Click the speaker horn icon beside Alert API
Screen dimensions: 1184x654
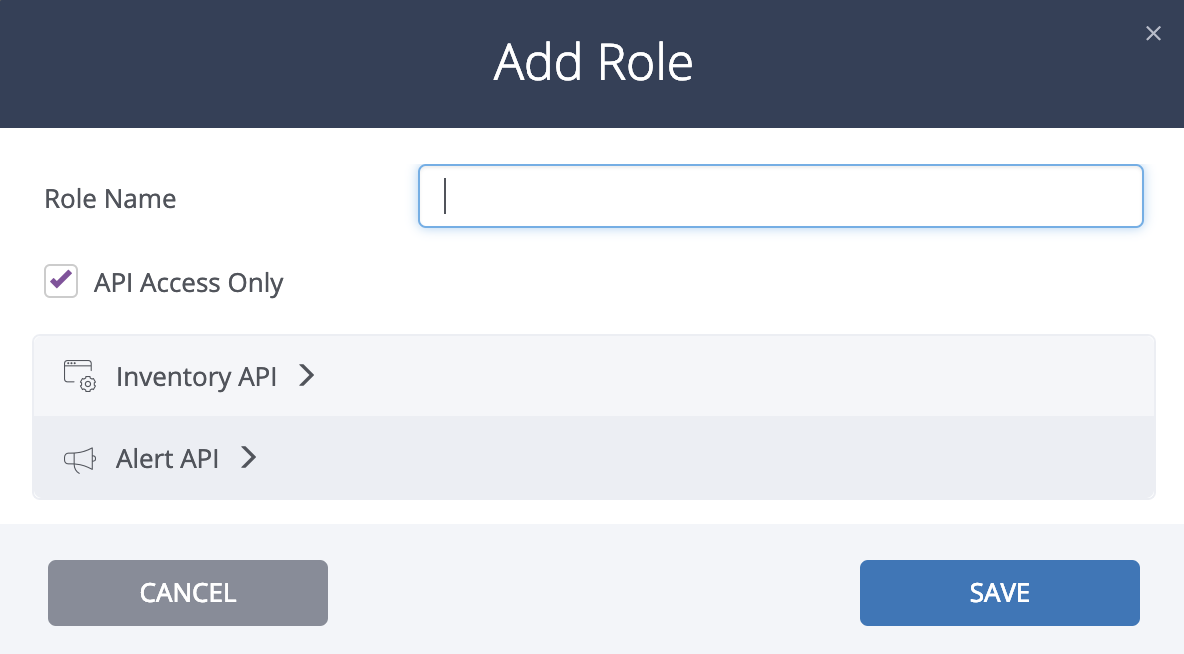[79, 459]
